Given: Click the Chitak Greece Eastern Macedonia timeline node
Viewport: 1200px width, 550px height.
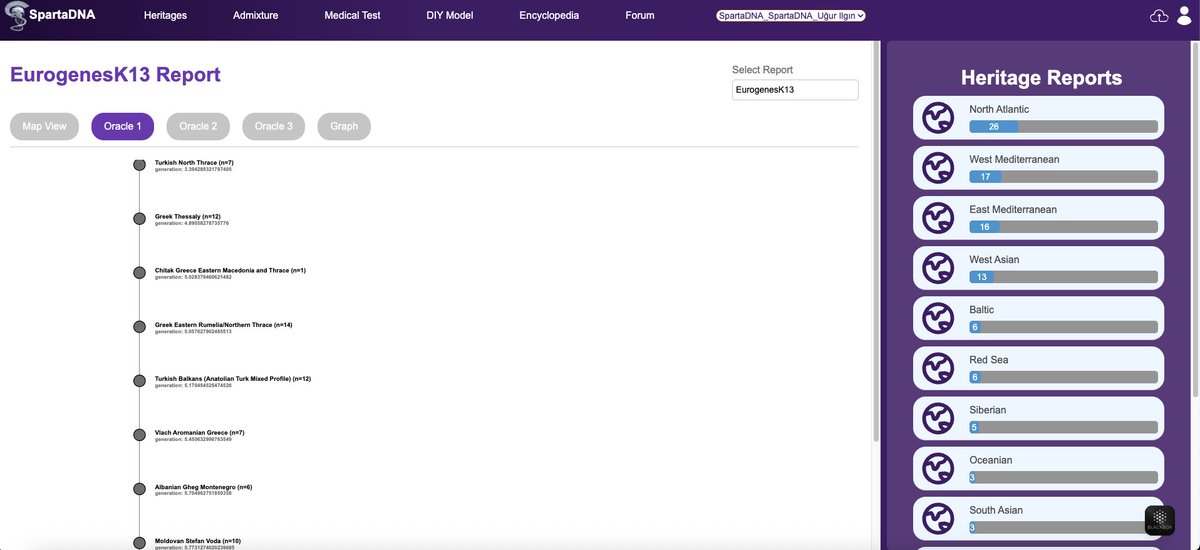Looking at the screenshot, I should [x=139, y=272].
